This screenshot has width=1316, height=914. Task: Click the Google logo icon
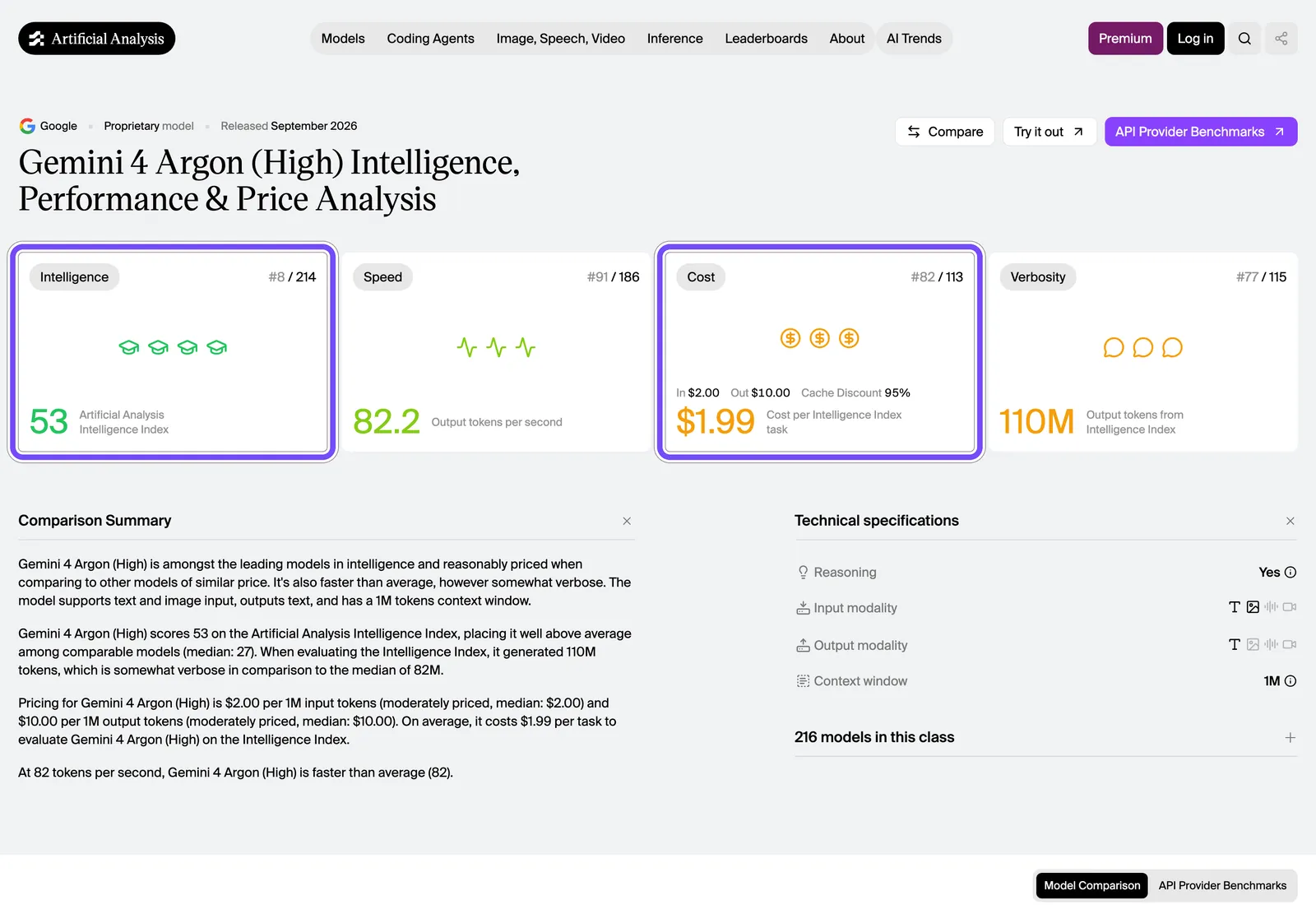(27, 126)
